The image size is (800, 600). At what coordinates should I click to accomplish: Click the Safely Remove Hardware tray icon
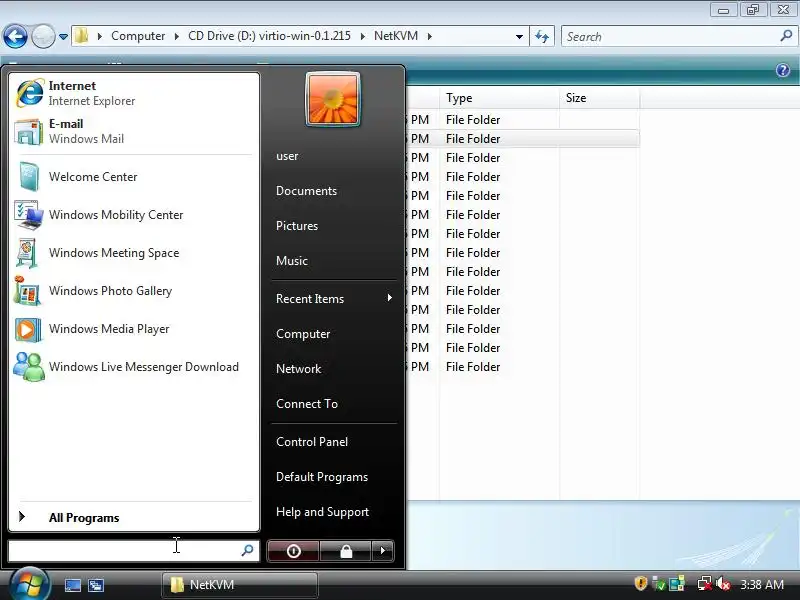coord(659,584)
